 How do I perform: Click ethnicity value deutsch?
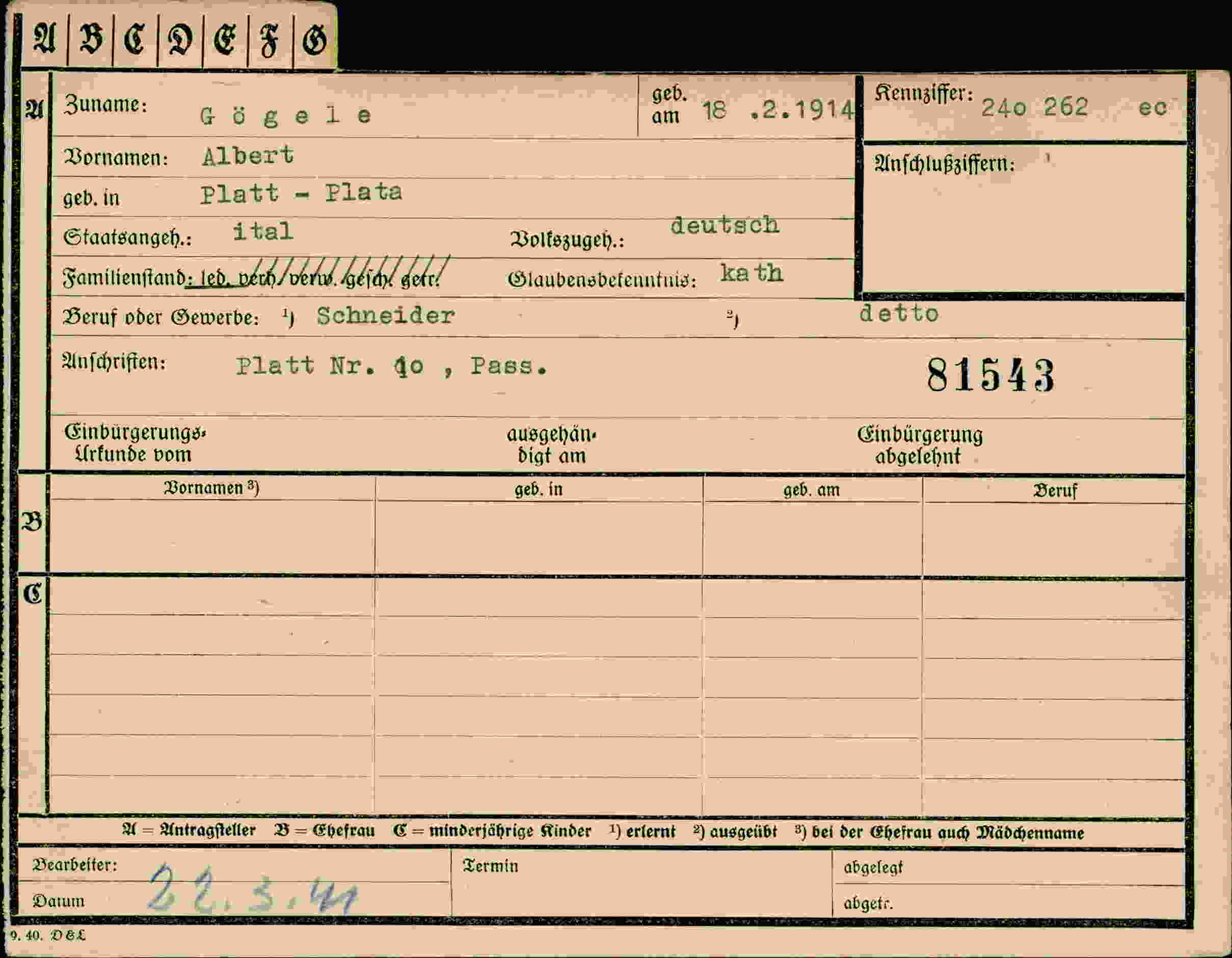point(725,225)
